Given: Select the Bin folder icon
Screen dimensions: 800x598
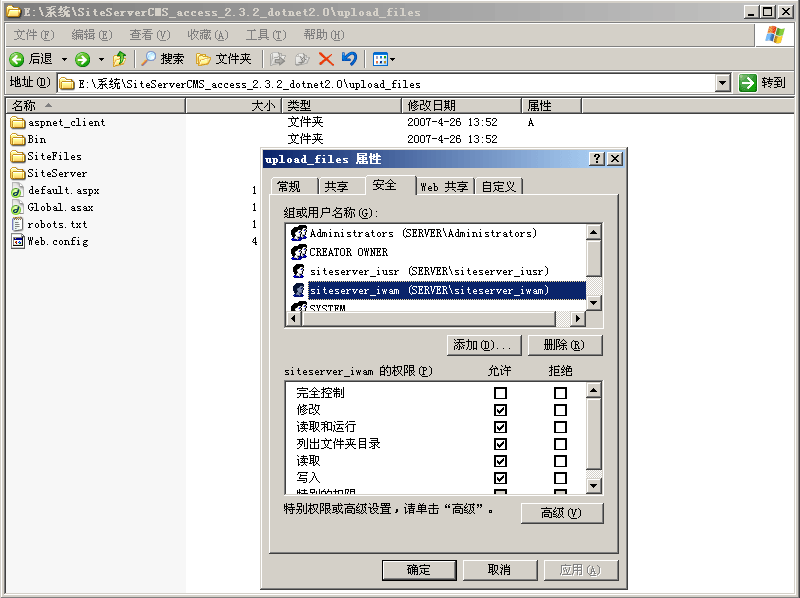Looking at the screenshot, I should point(18,139).
